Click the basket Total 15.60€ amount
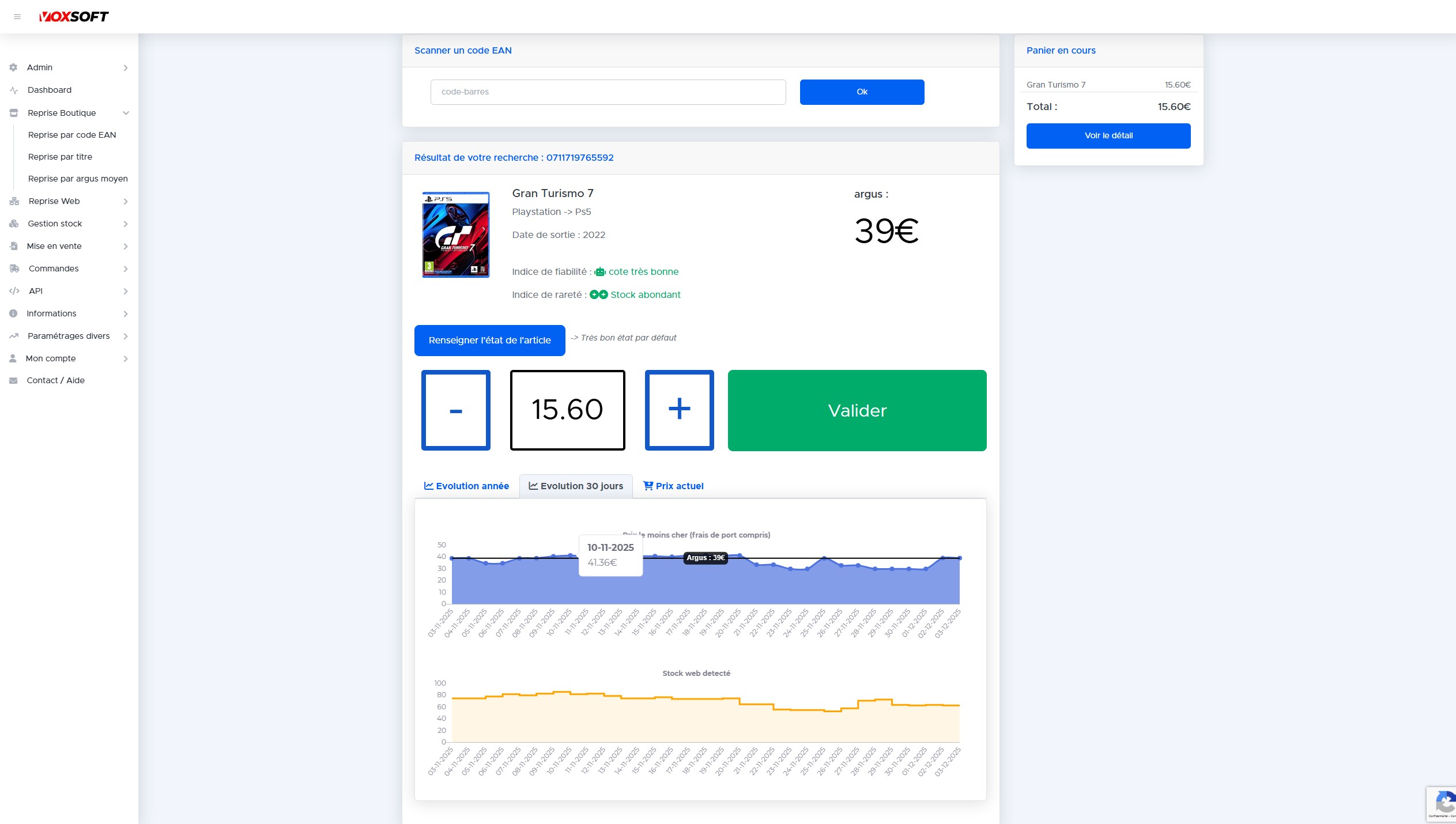Viewport: 1456px width, 824px height. tap(1174, 107)
